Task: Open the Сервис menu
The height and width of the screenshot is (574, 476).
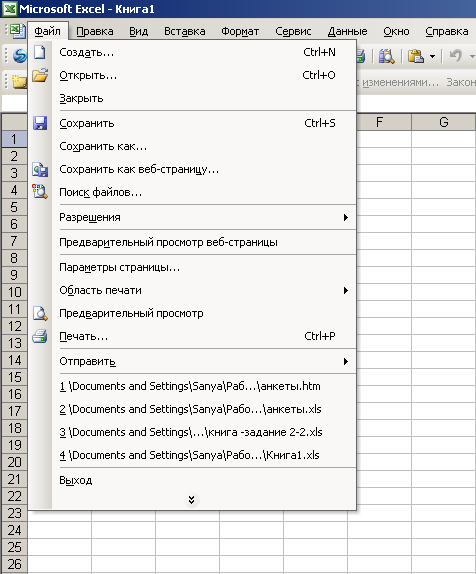Action: pos(293,31)
